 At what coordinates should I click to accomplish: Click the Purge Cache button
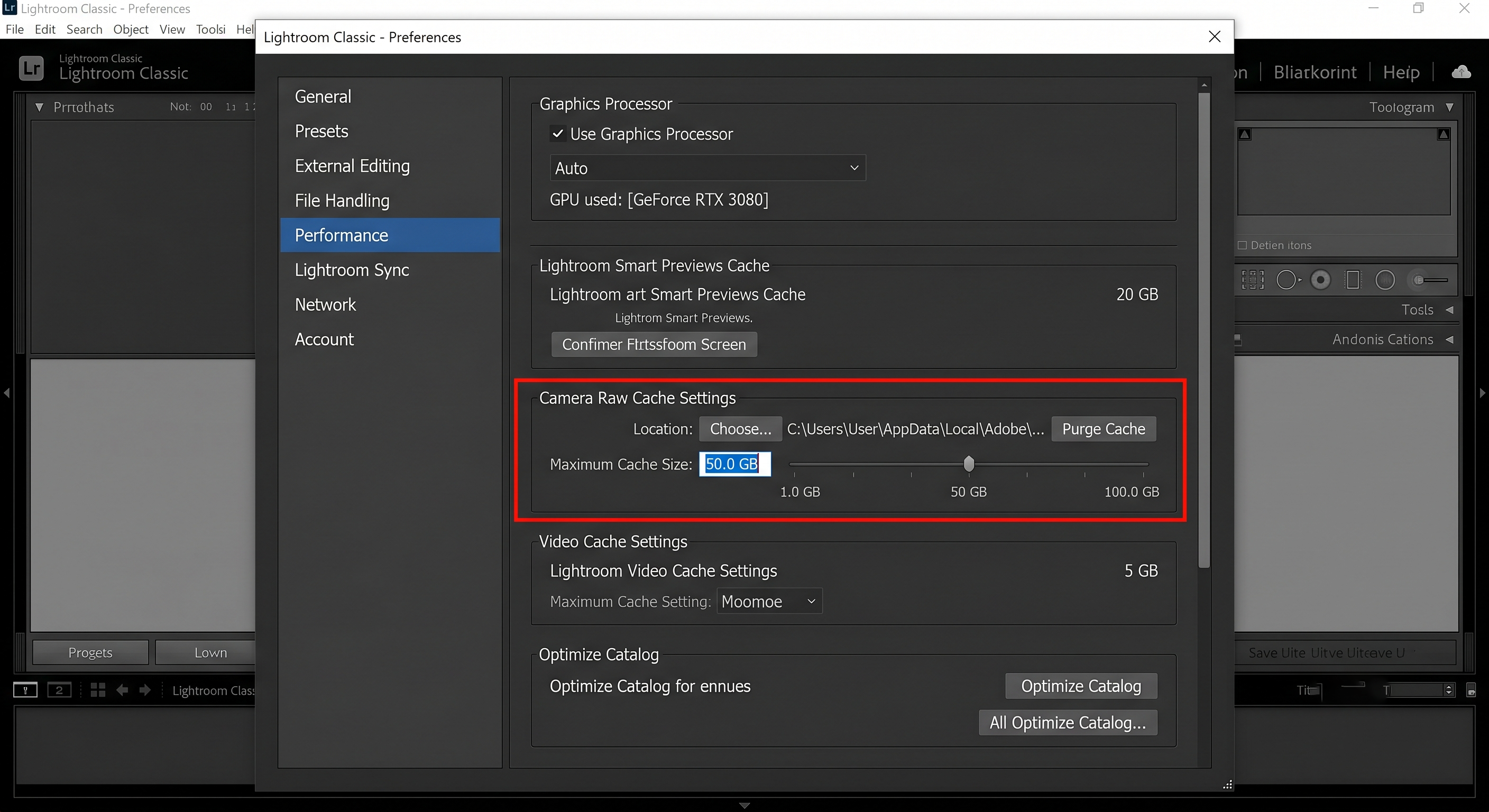click(1104, 429)
